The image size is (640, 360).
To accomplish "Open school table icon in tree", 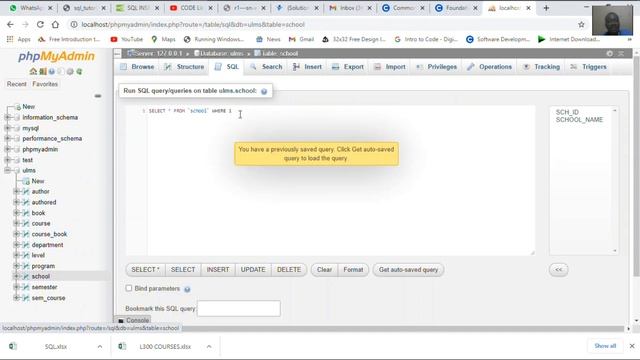I will (x=26, y=276).
